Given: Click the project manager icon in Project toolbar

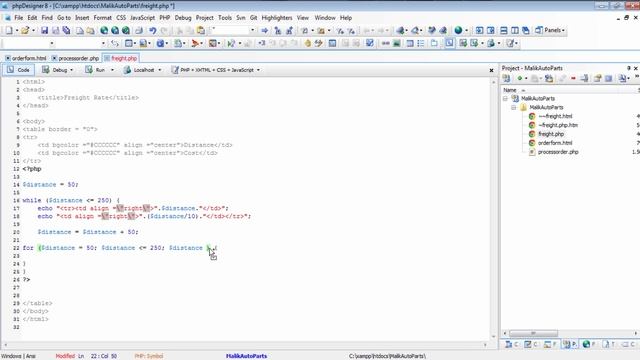Looking at the screenshot, I should tap(506, 78).
